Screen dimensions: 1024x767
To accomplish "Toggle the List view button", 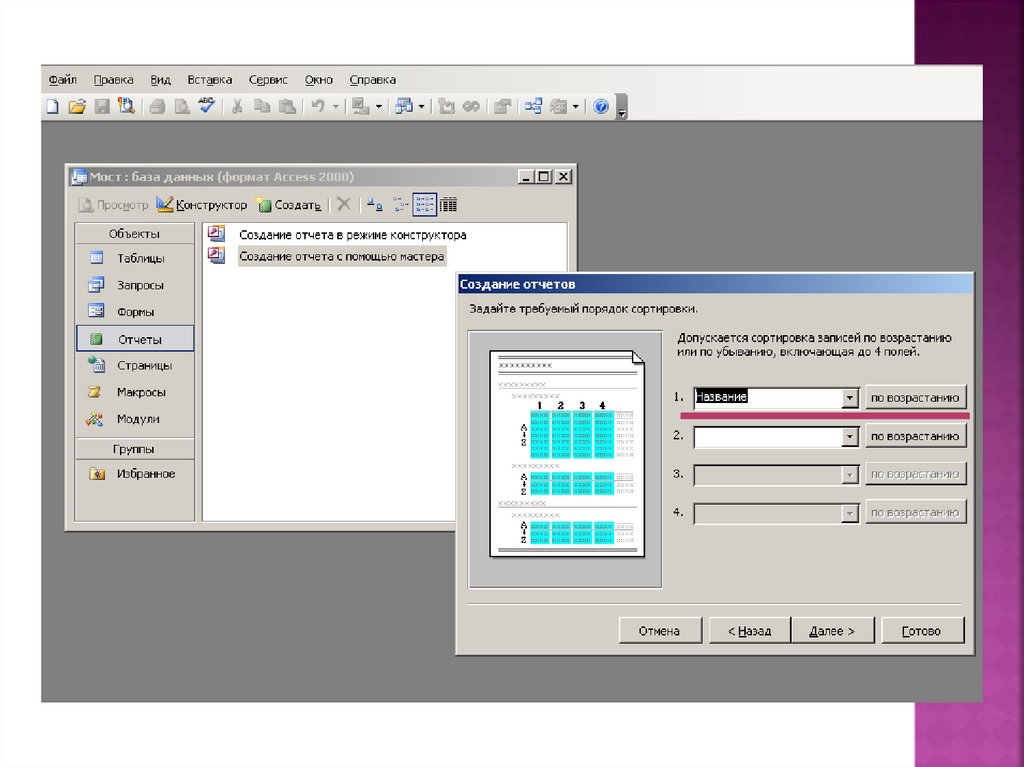I will (x=424, y=205).
